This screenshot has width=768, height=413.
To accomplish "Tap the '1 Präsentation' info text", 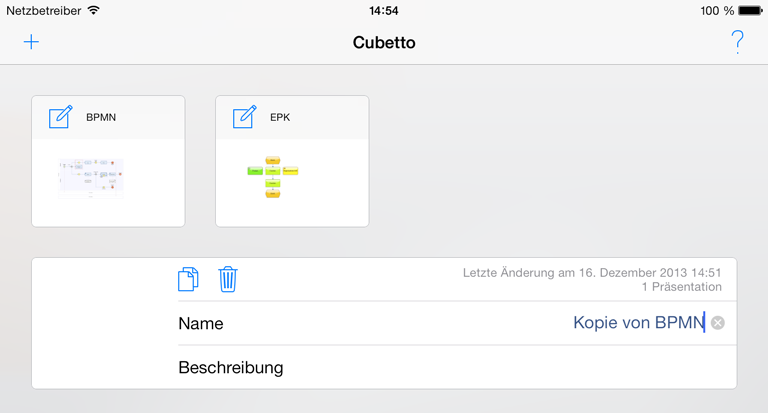I will 682,287.
